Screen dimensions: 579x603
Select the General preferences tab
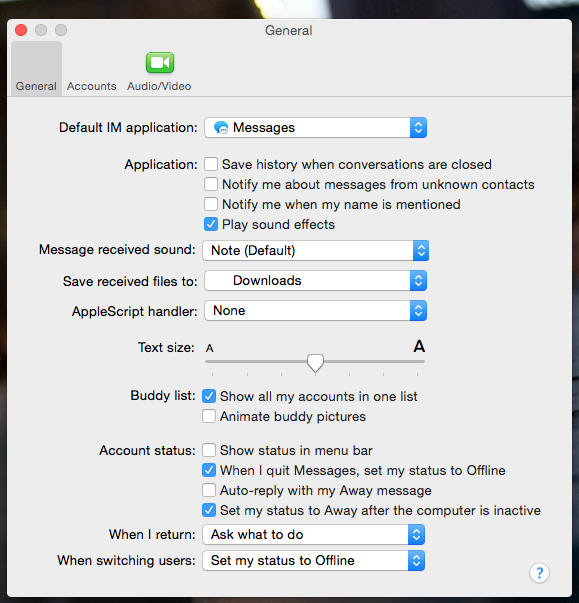tap(36, 69)
